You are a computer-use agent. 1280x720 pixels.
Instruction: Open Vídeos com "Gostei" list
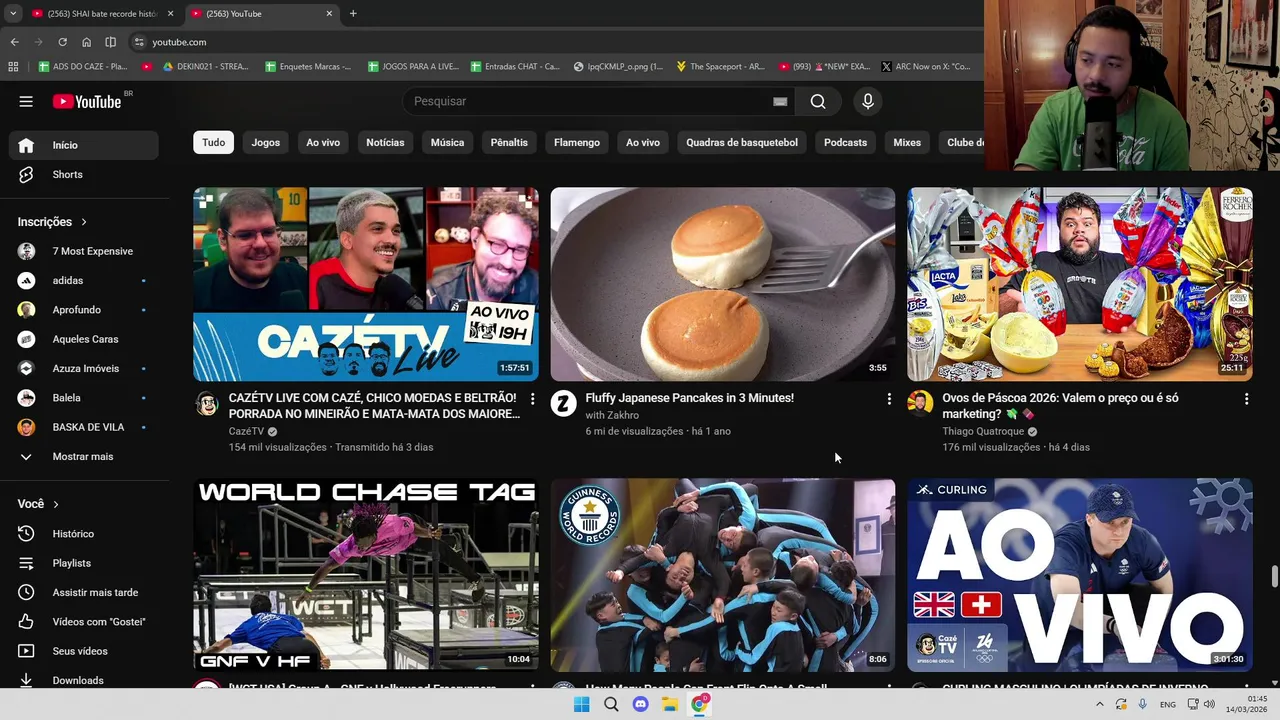click(x=84, y=622)
